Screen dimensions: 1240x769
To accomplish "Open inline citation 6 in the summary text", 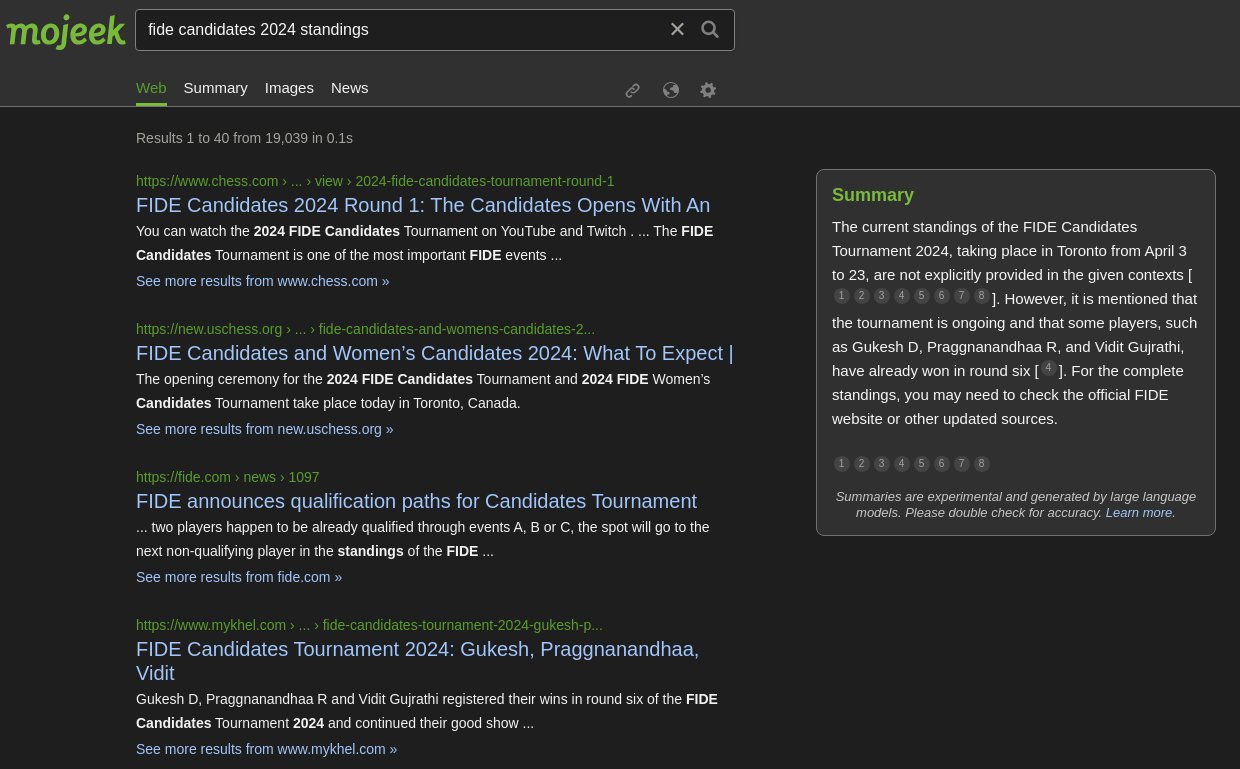I will point(942,296).
